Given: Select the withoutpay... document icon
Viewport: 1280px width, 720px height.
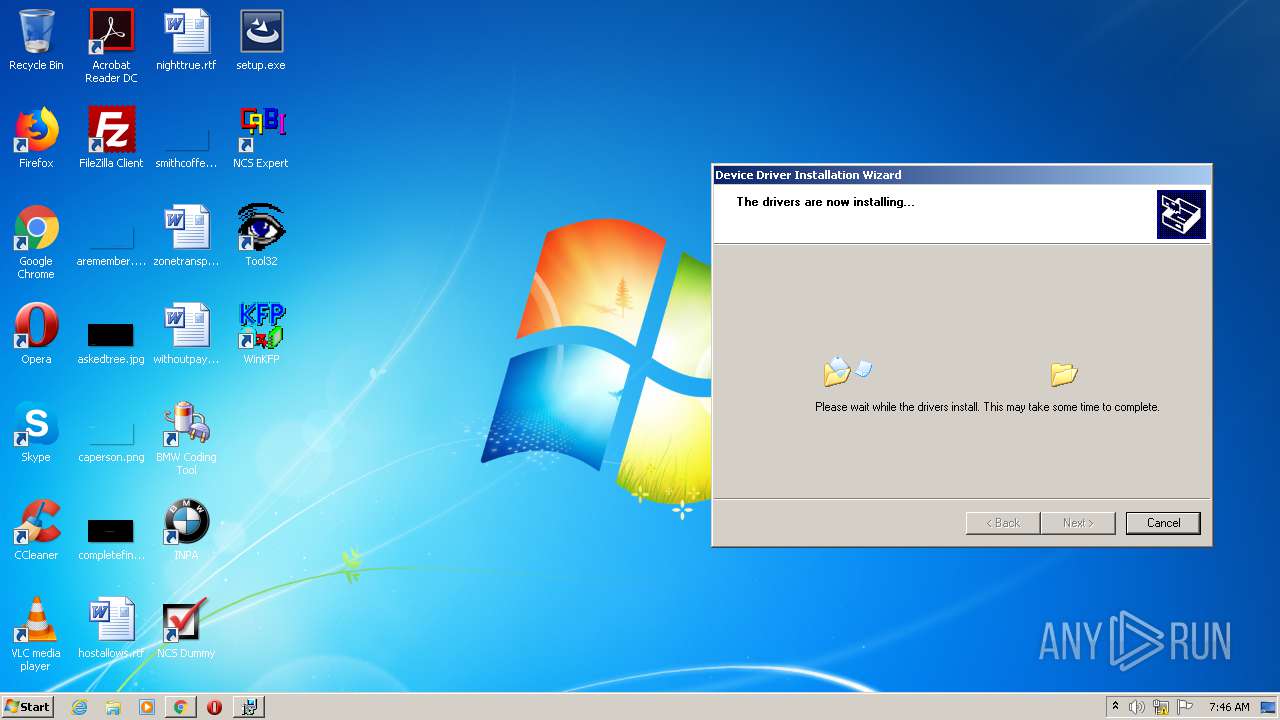Looking at the screenshot, I should coord(186,334).
